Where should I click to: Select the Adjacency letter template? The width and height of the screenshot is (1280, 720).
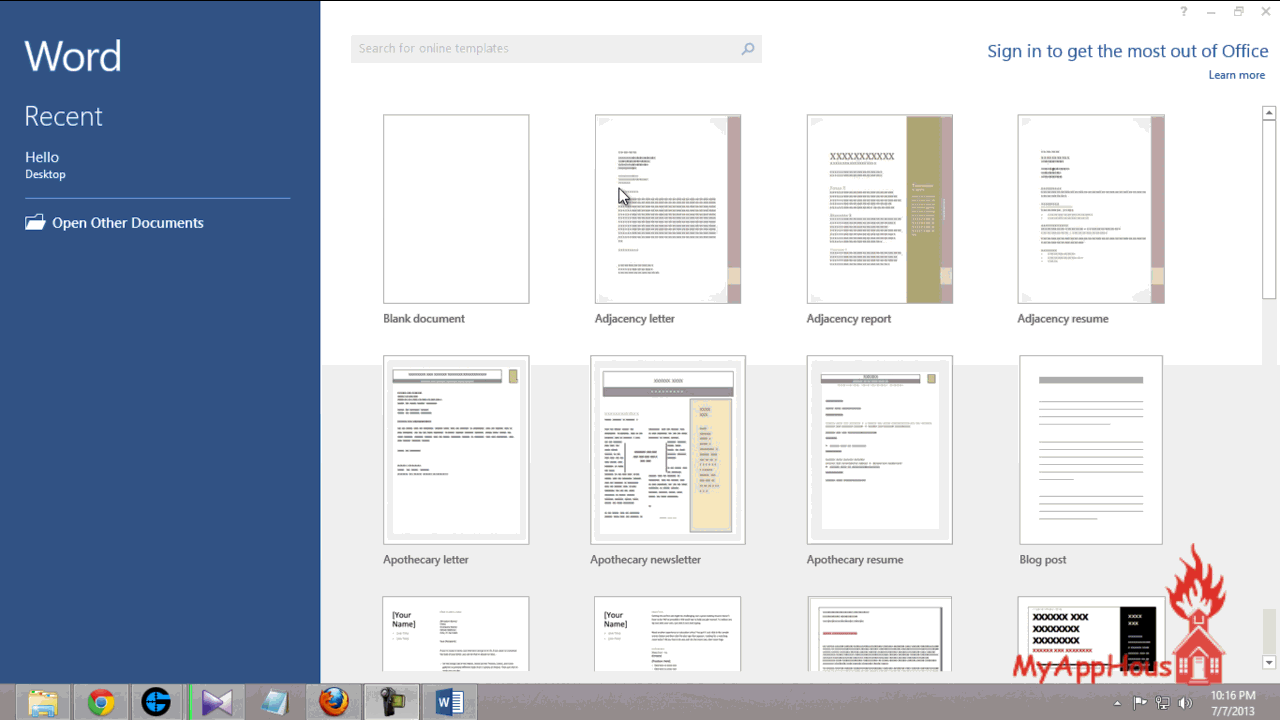tap(668, 209)
